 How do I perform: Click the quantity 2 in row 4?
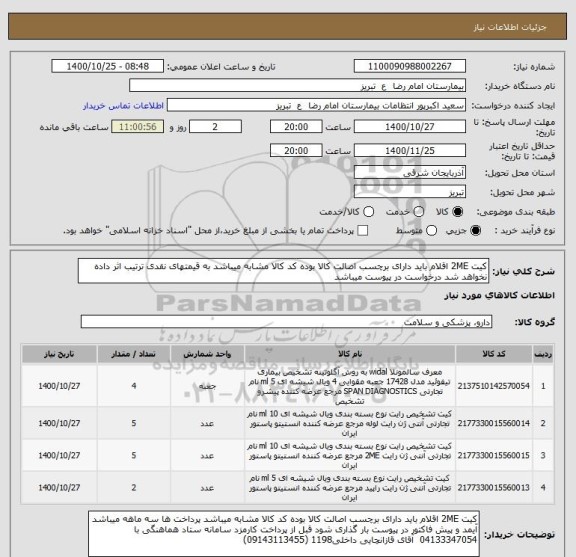134,488
